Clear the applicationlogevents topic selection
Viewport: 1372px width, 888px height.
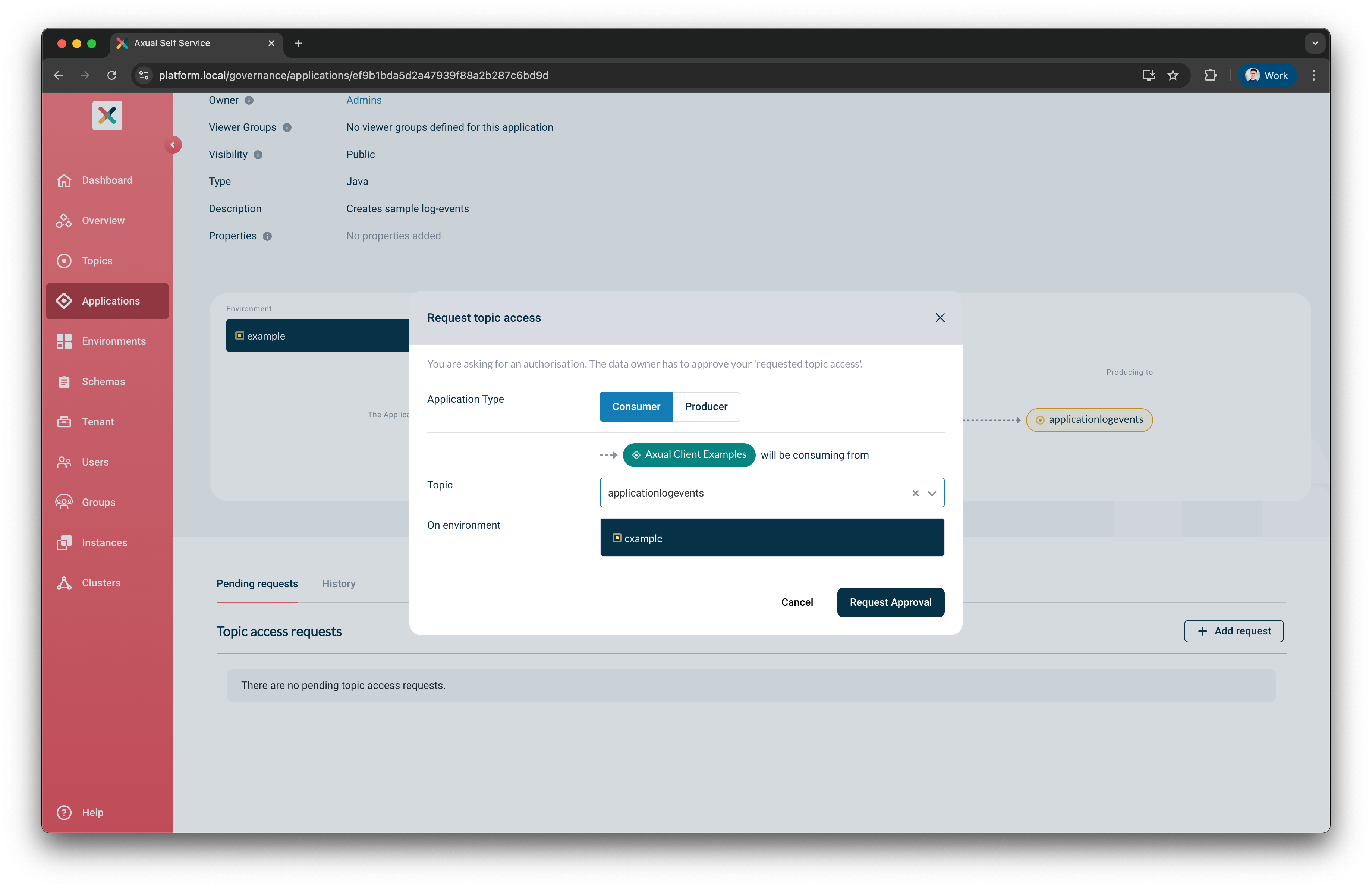915,493
